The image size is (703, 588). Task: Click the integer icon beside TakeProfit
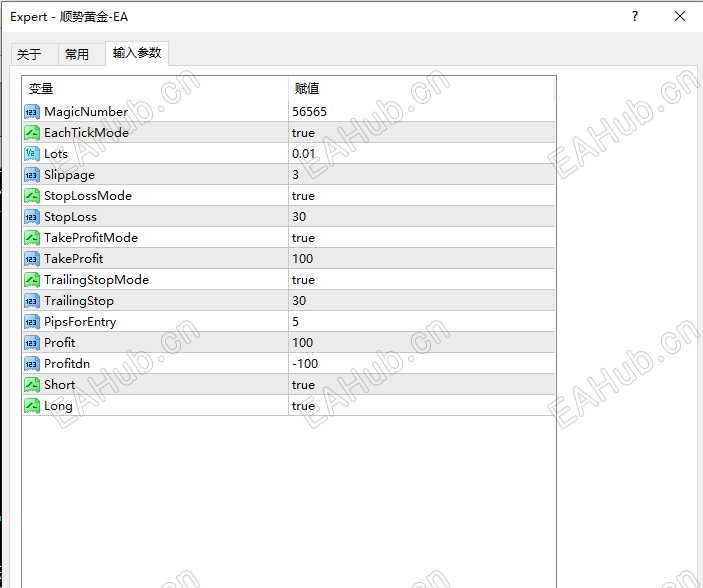(x=32, y=259)
